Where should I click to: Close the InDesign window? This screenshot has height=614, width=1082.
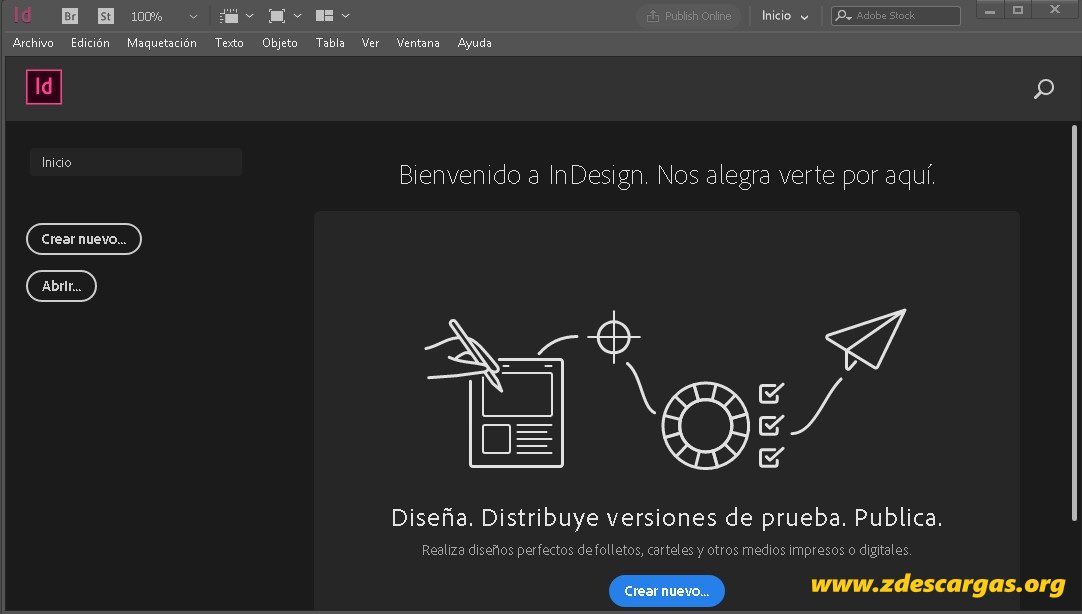point(1055,10)
